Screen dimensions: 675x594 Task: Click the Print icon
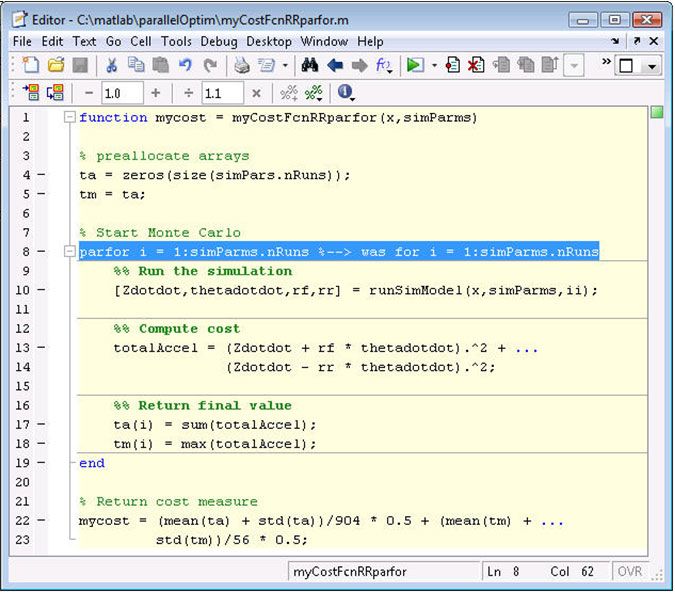pyautogui.click(x=241, y=65)
